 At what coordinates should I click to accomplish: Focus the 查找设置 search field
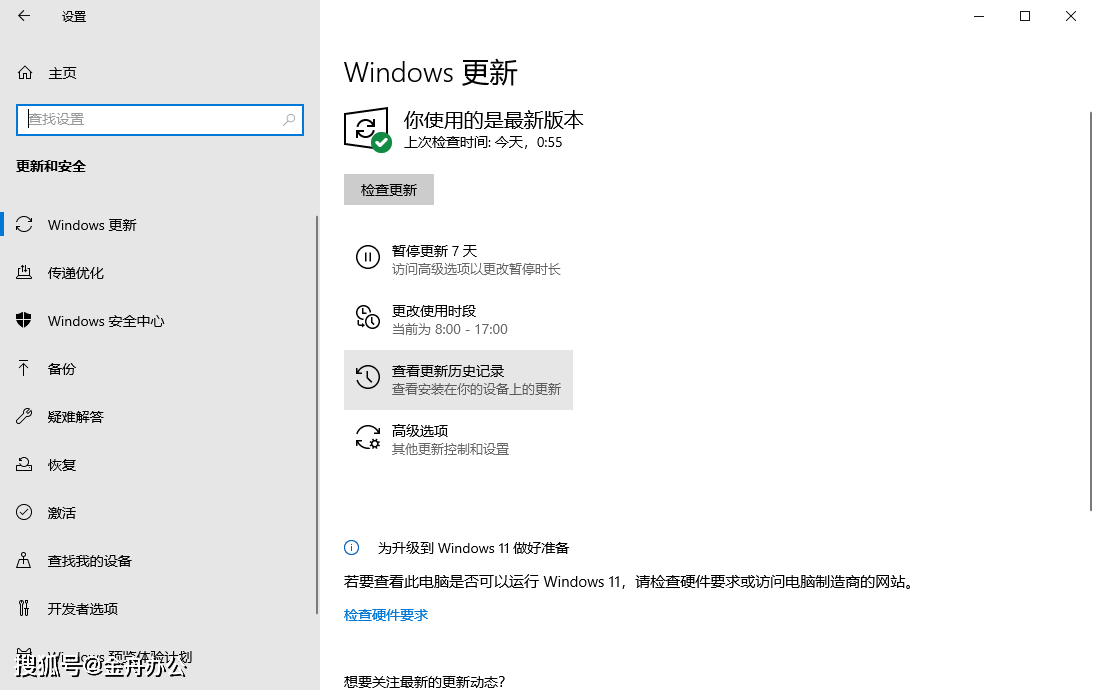click(150, 120)
